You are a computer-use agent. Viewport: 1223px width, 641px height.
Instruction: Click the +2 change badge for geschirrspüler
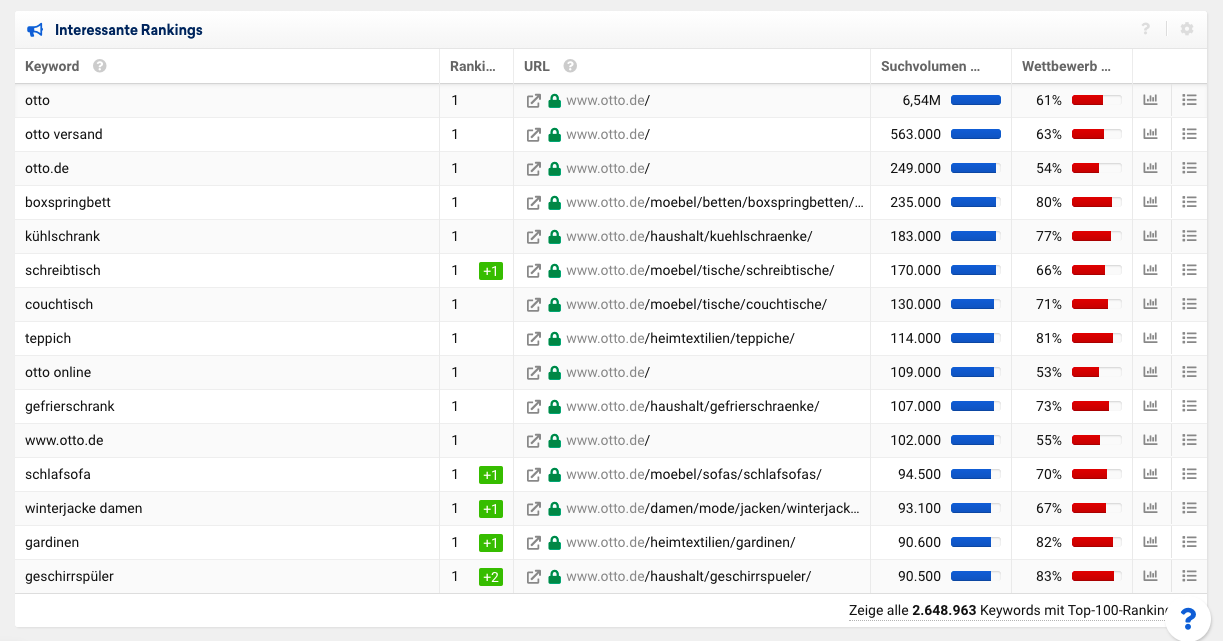pyautogui.click(x=490, y=577)
